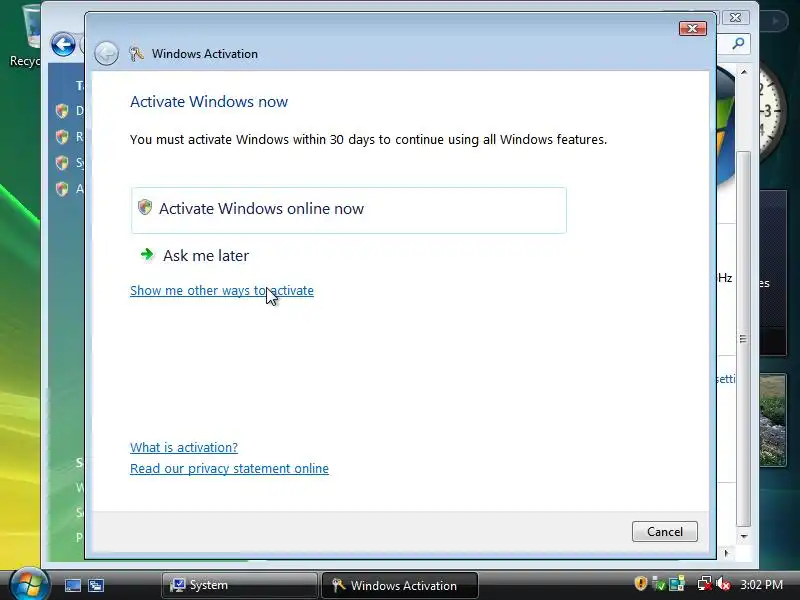Click the shield icon on Activate Windows online

[145, 207]
